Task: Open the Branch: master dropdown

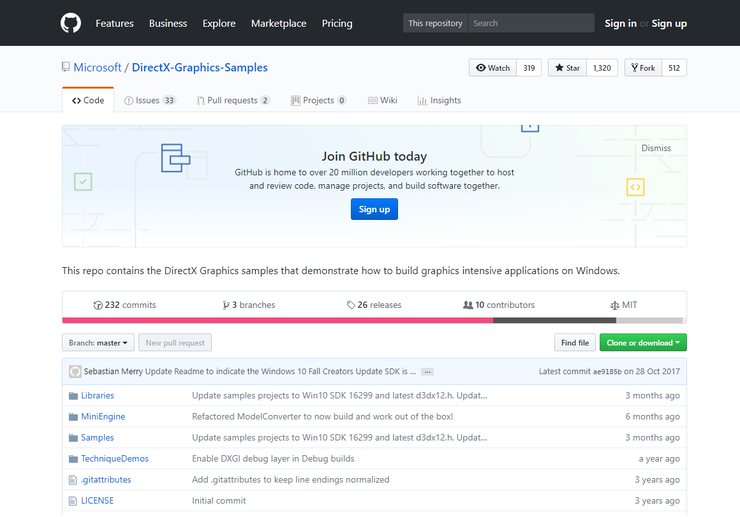Action: point(98,343)
